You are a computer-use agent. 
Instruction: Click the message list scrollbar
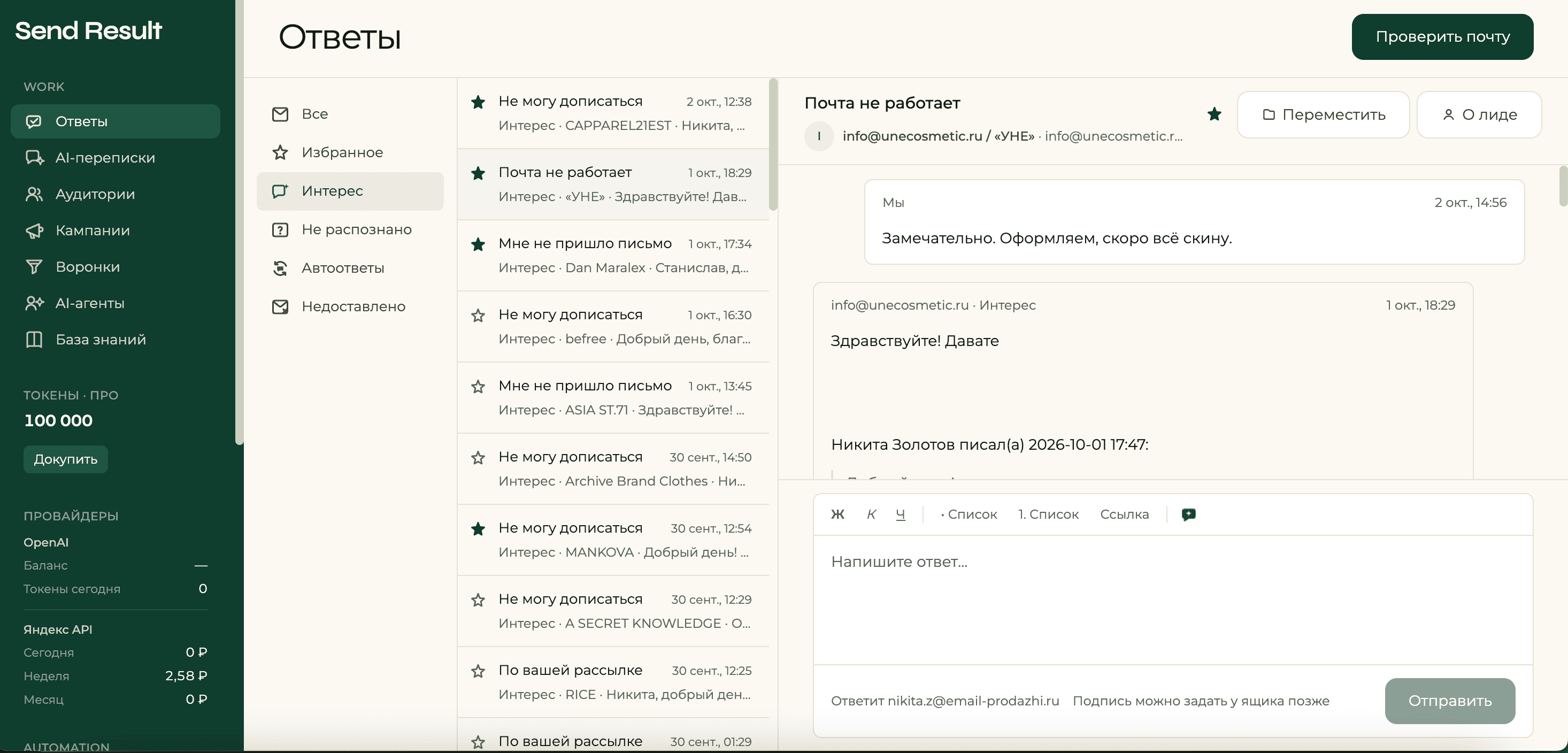pos(773,144)
